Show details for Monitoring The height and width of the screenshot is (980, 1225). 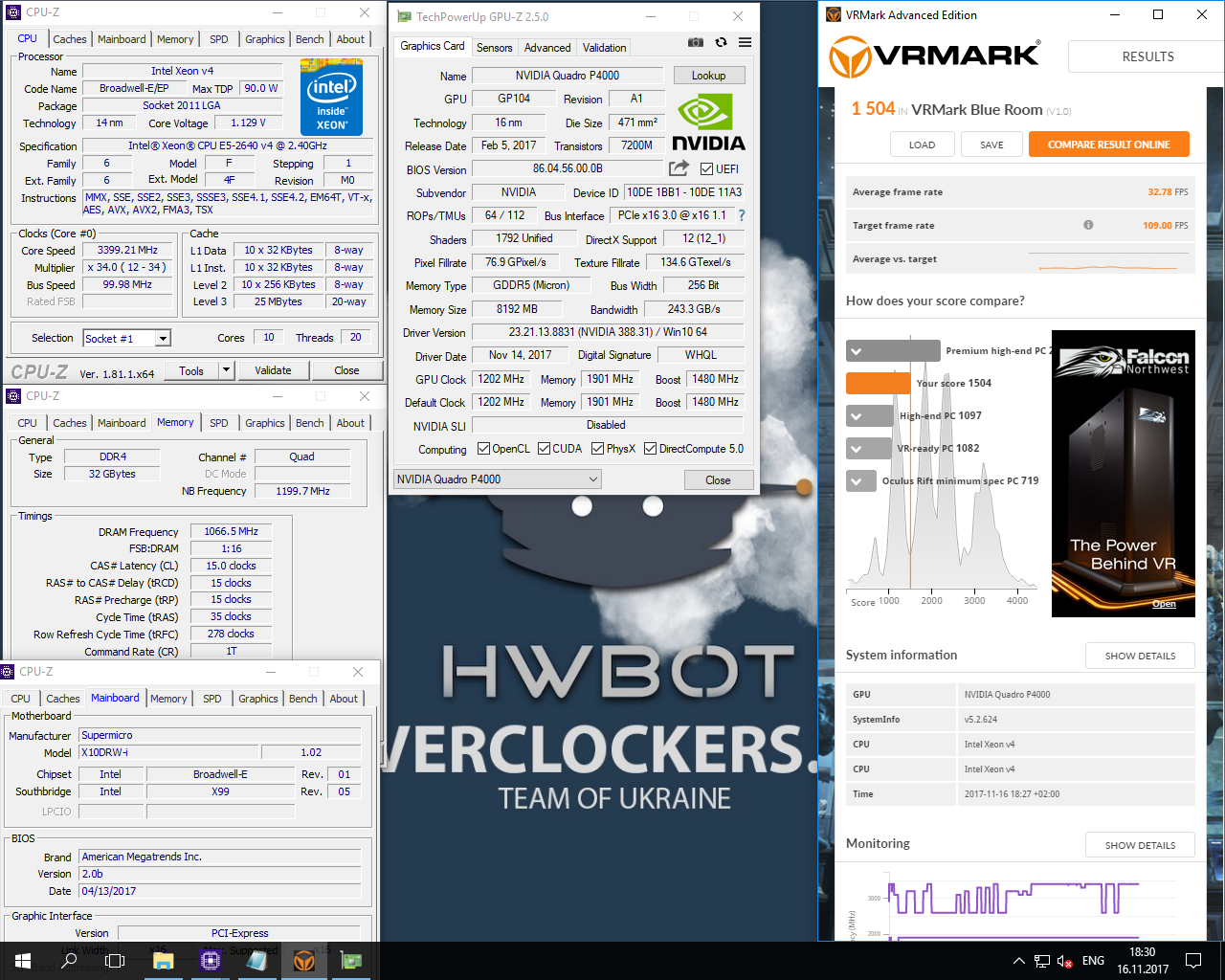[x=1140, y=845]
